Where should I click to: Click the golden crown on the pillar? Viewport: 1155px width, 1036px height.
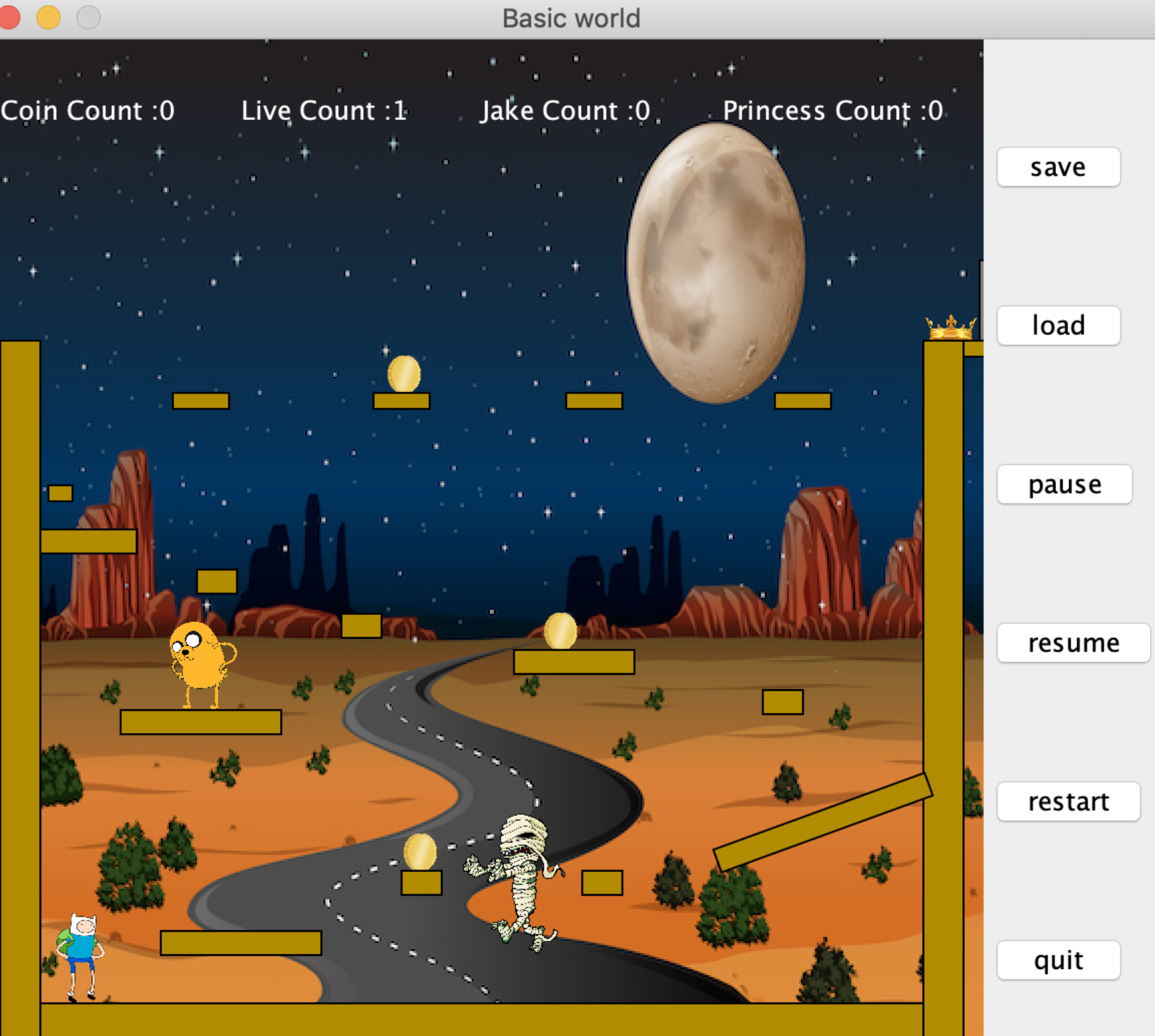950,327
